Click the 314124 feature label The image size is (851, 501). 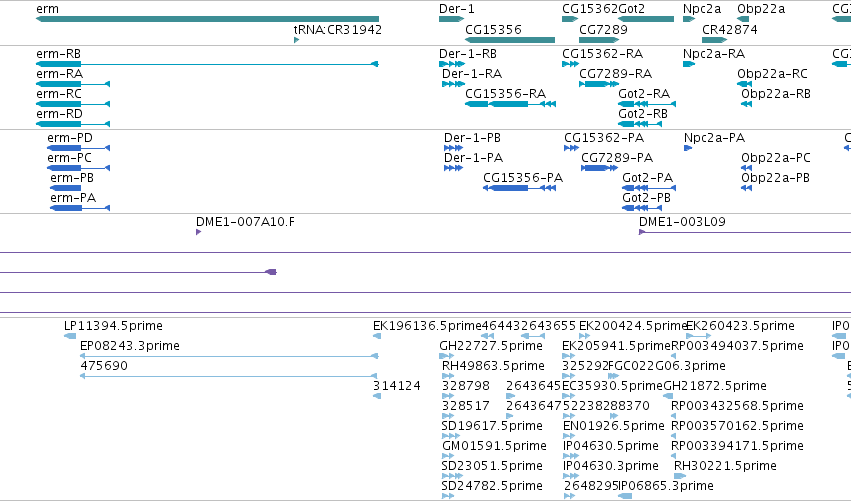(x=397, y=386)
